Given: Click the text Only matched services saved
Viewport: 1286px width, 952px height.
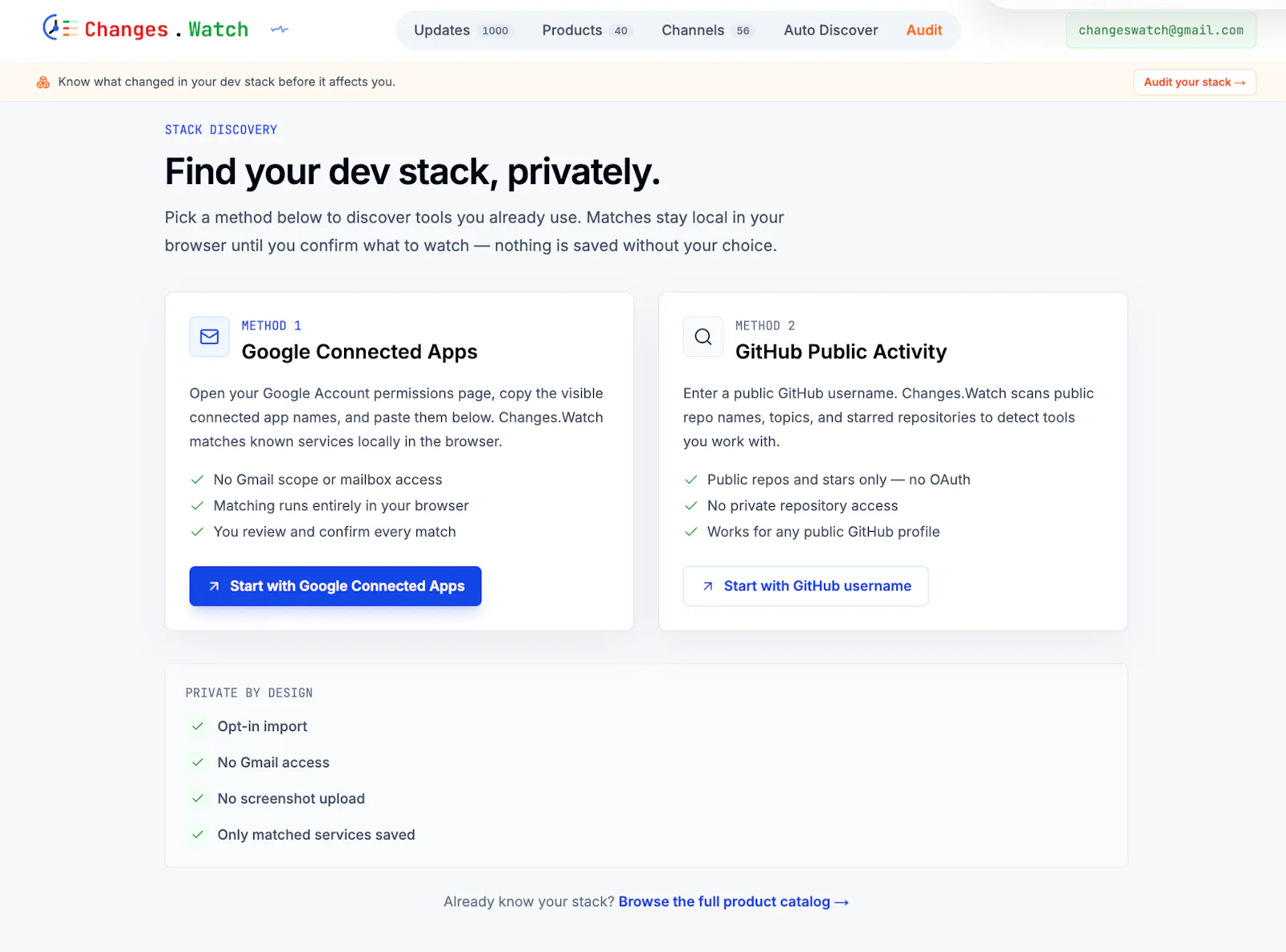Looking at the screenshot, I should pyautogui.click(x=316, y=835).
